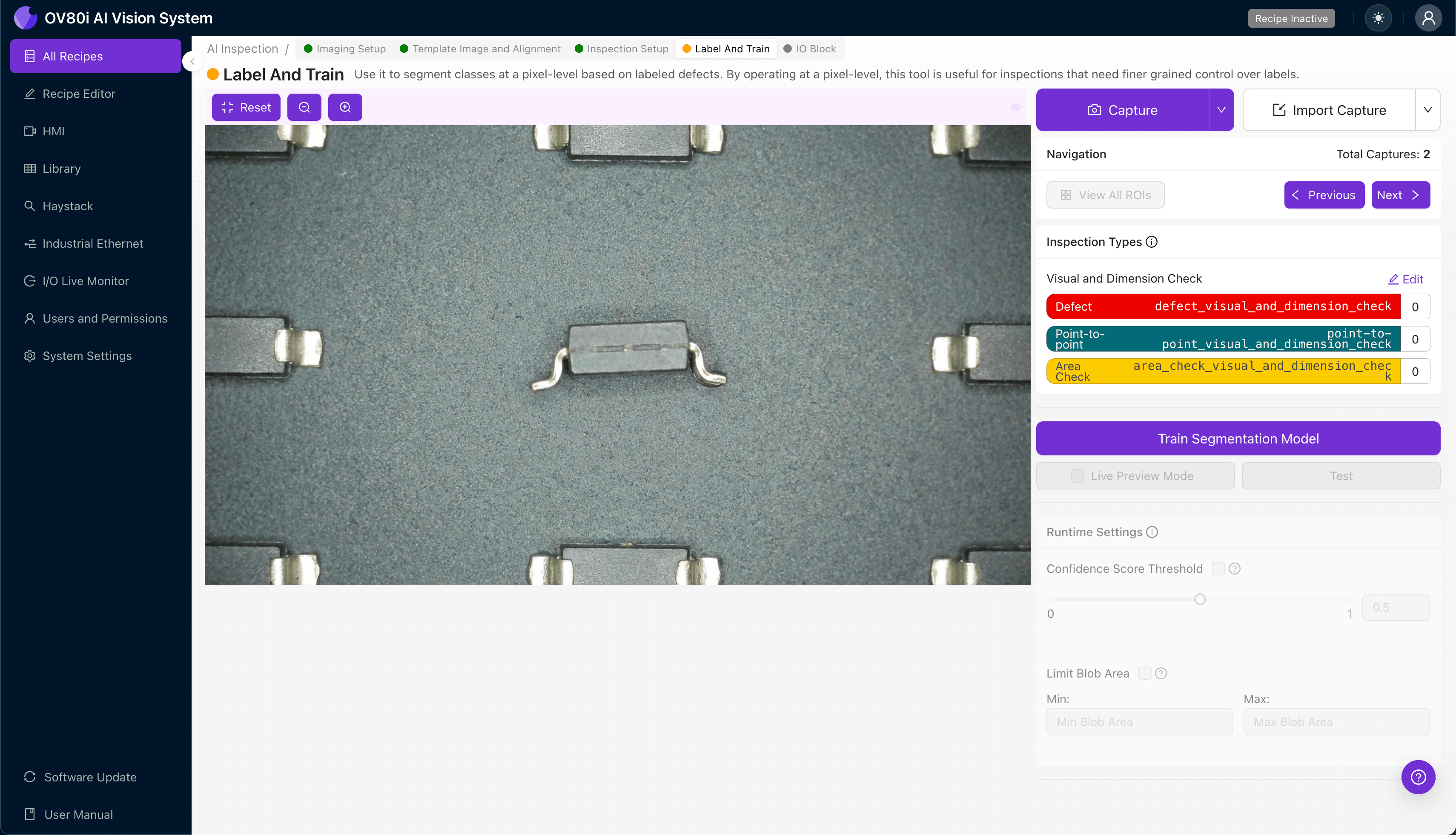Switch to the IO Block tab
This screenshot has height=835, width=1456.
[810, 49]
